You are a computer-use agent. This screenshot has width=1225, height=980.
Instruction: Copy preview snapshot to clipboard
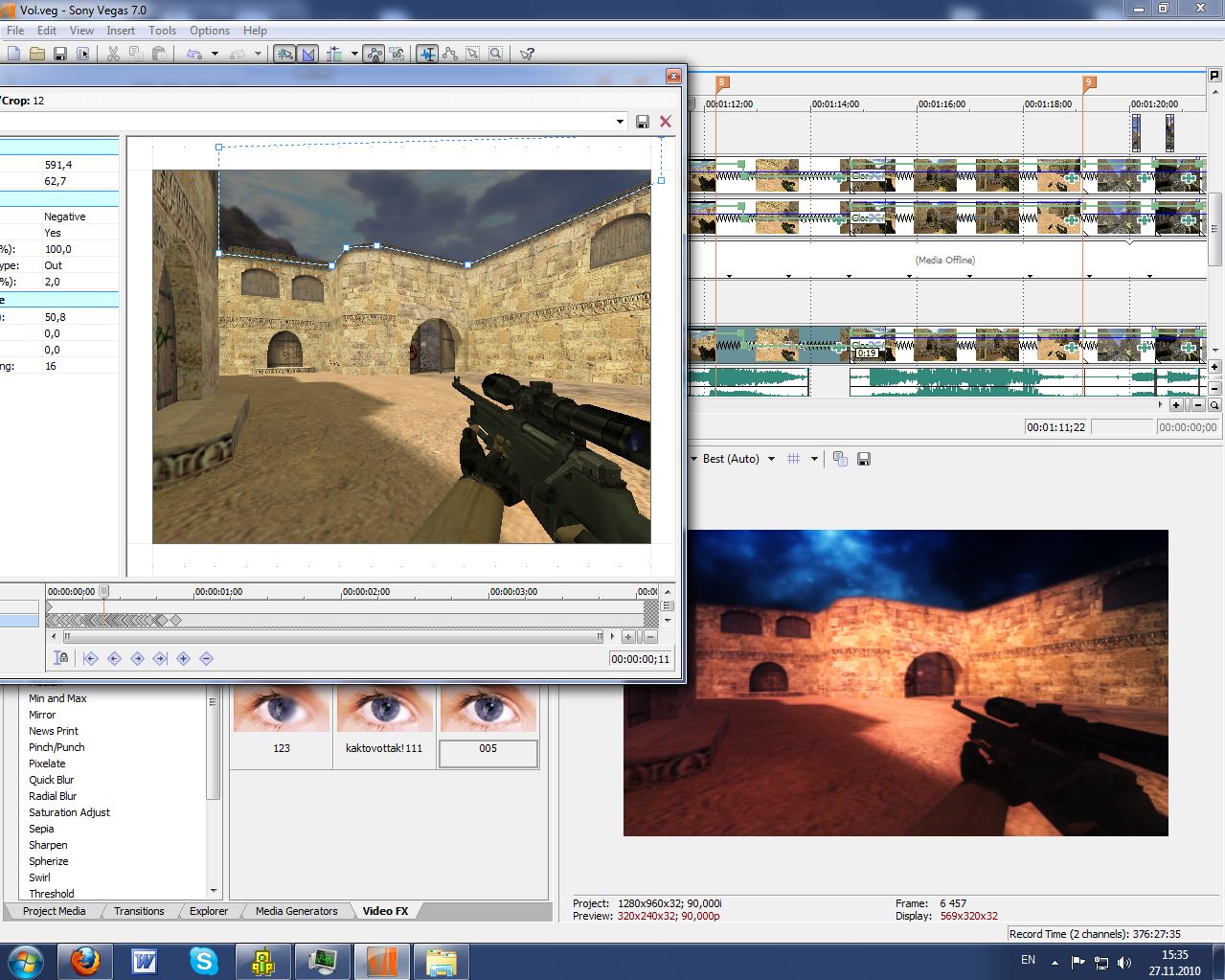pyautogui.click(x=840, y=459)
